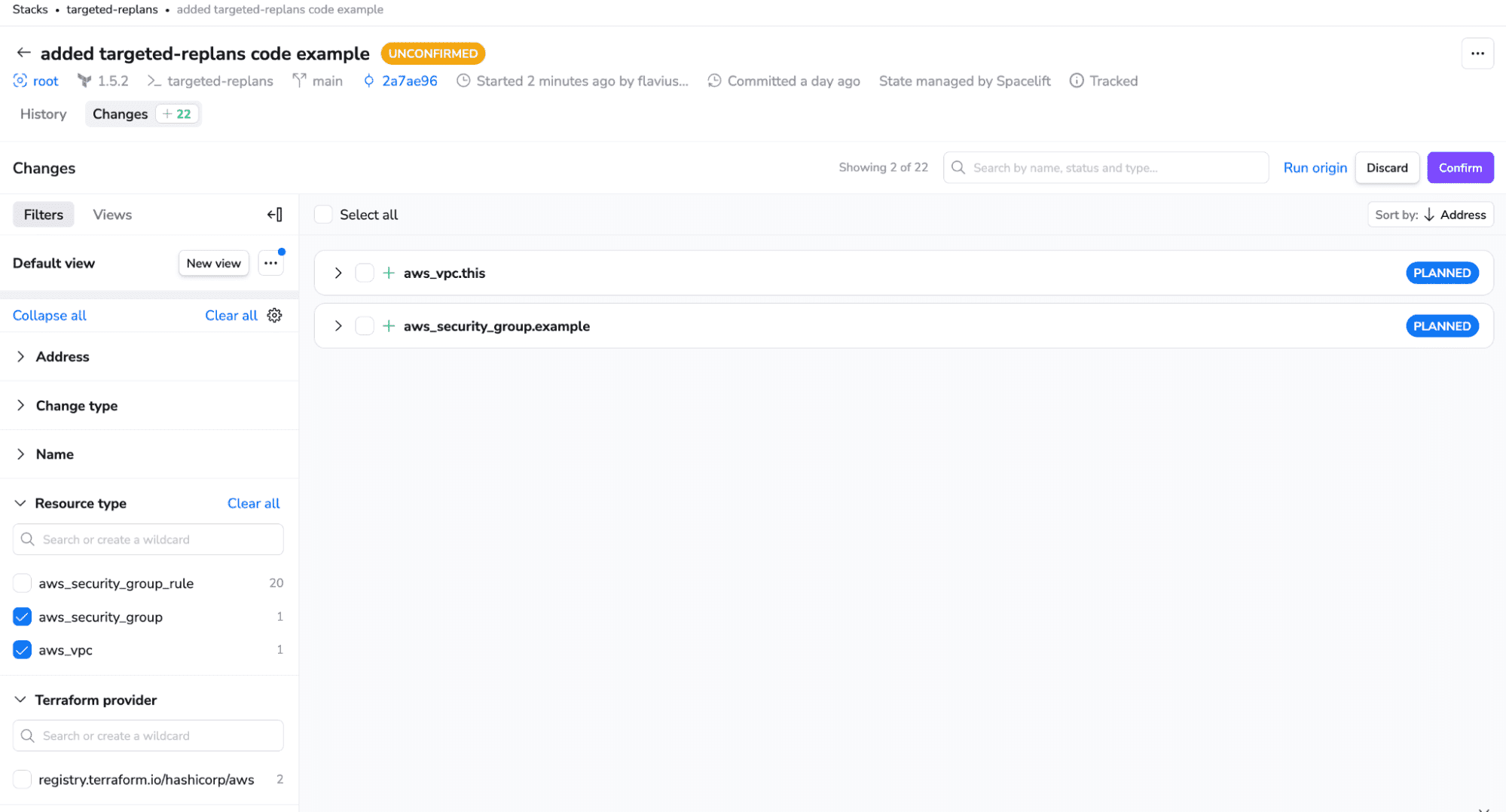Collapse the Terraform provider filter section
This screenshot has width=1506, height=812.
coord(20,700)
